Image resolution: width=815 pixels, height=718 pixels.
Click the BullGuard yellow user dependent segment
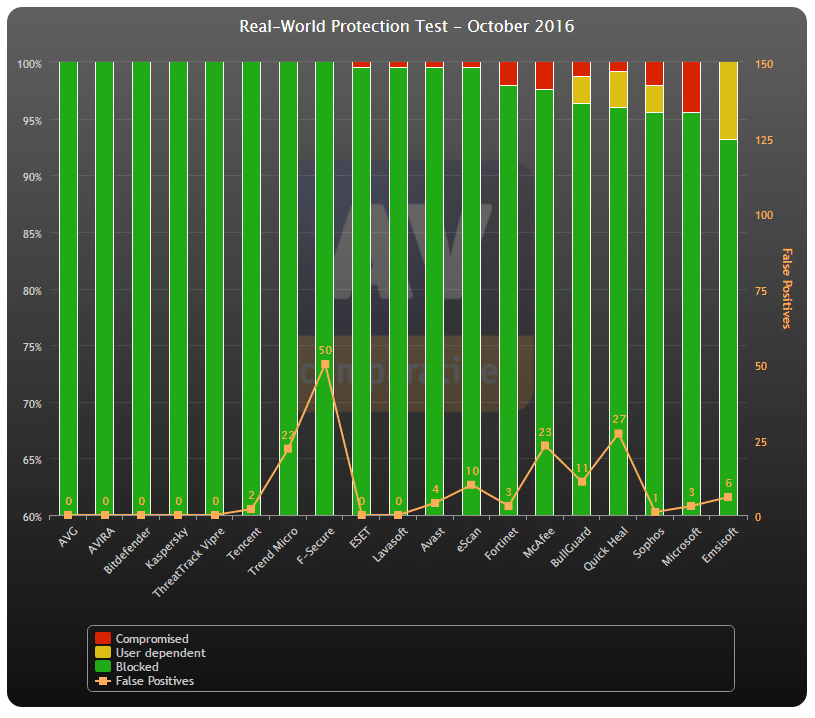[582, 89]
